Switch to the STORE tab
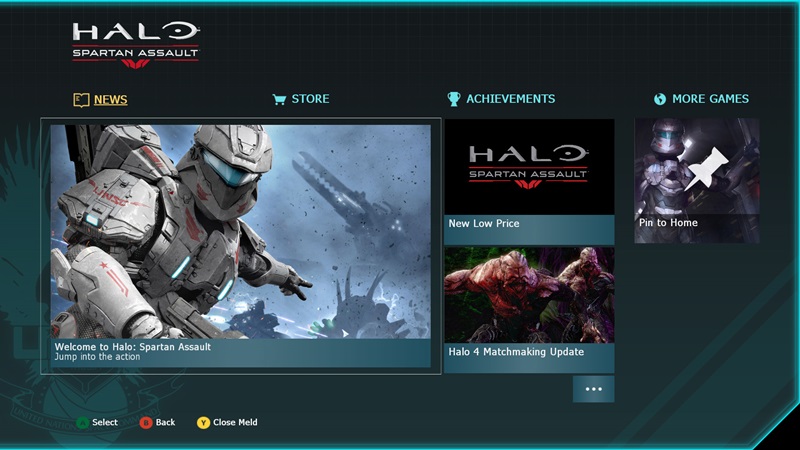 tap(310, 99)
